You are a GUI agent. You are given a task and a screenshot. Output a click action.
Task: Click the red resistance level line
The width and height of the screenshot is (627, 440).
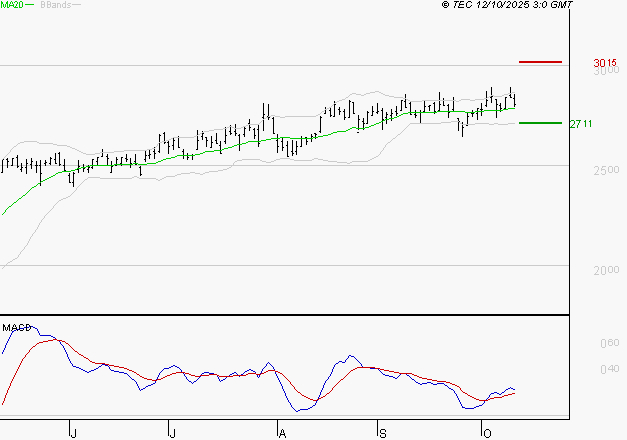tap(540, 62)
